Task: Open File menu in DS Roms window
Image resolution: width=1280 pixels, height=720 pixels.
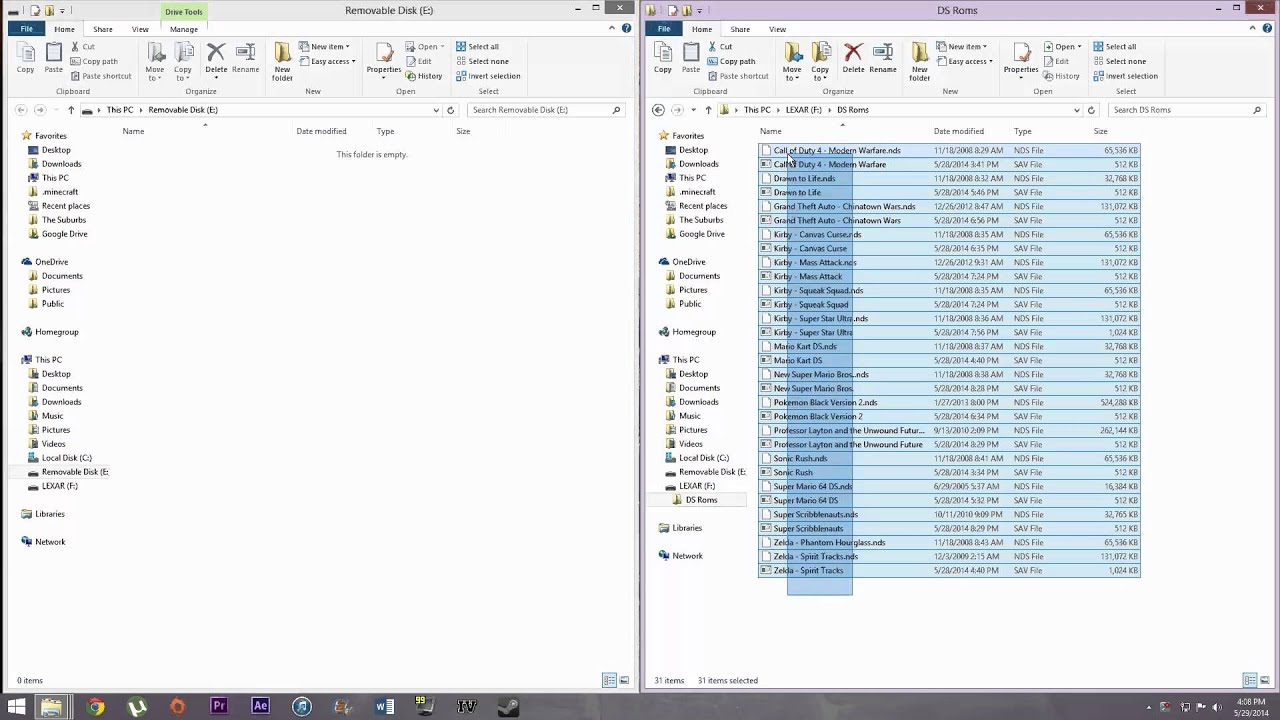Action: [x=663, y=29]
